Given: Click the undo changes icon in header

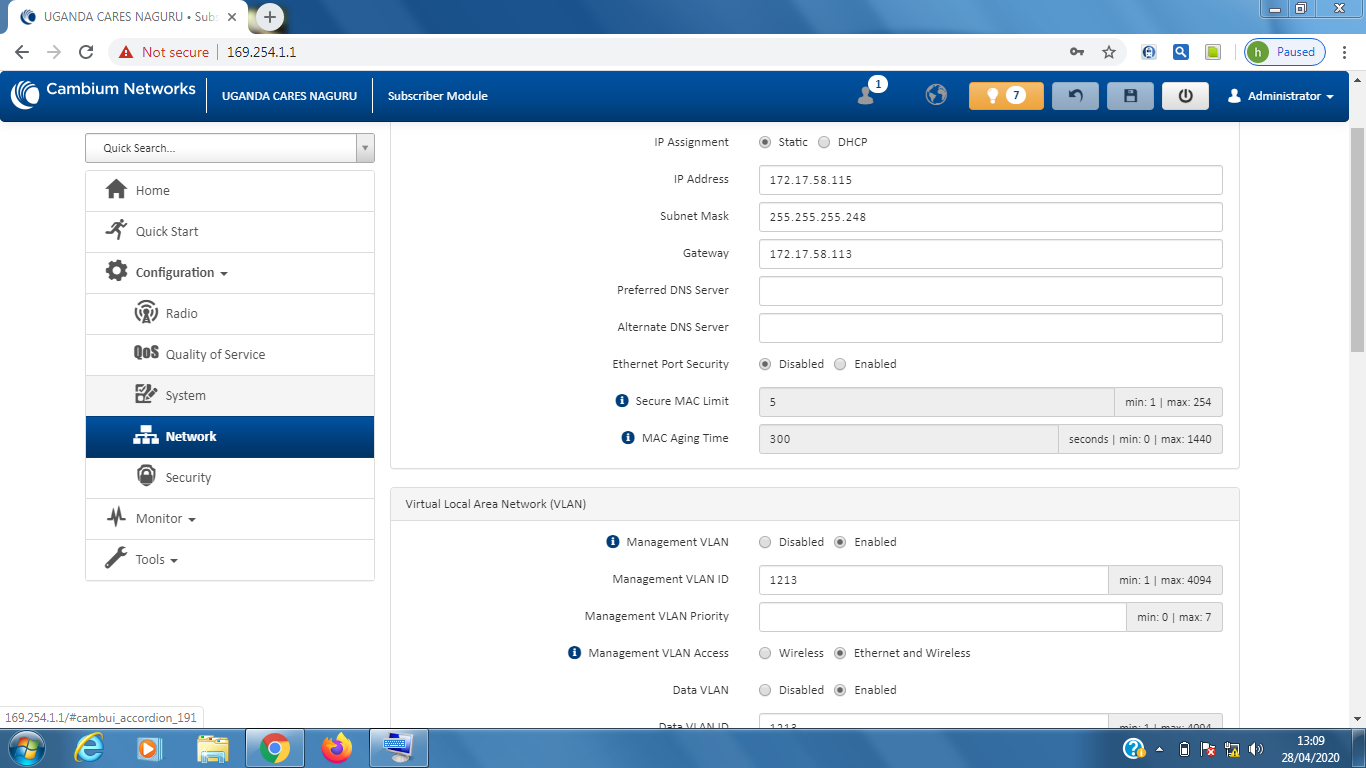Looking at the screenshot, I should [1075, 96].
